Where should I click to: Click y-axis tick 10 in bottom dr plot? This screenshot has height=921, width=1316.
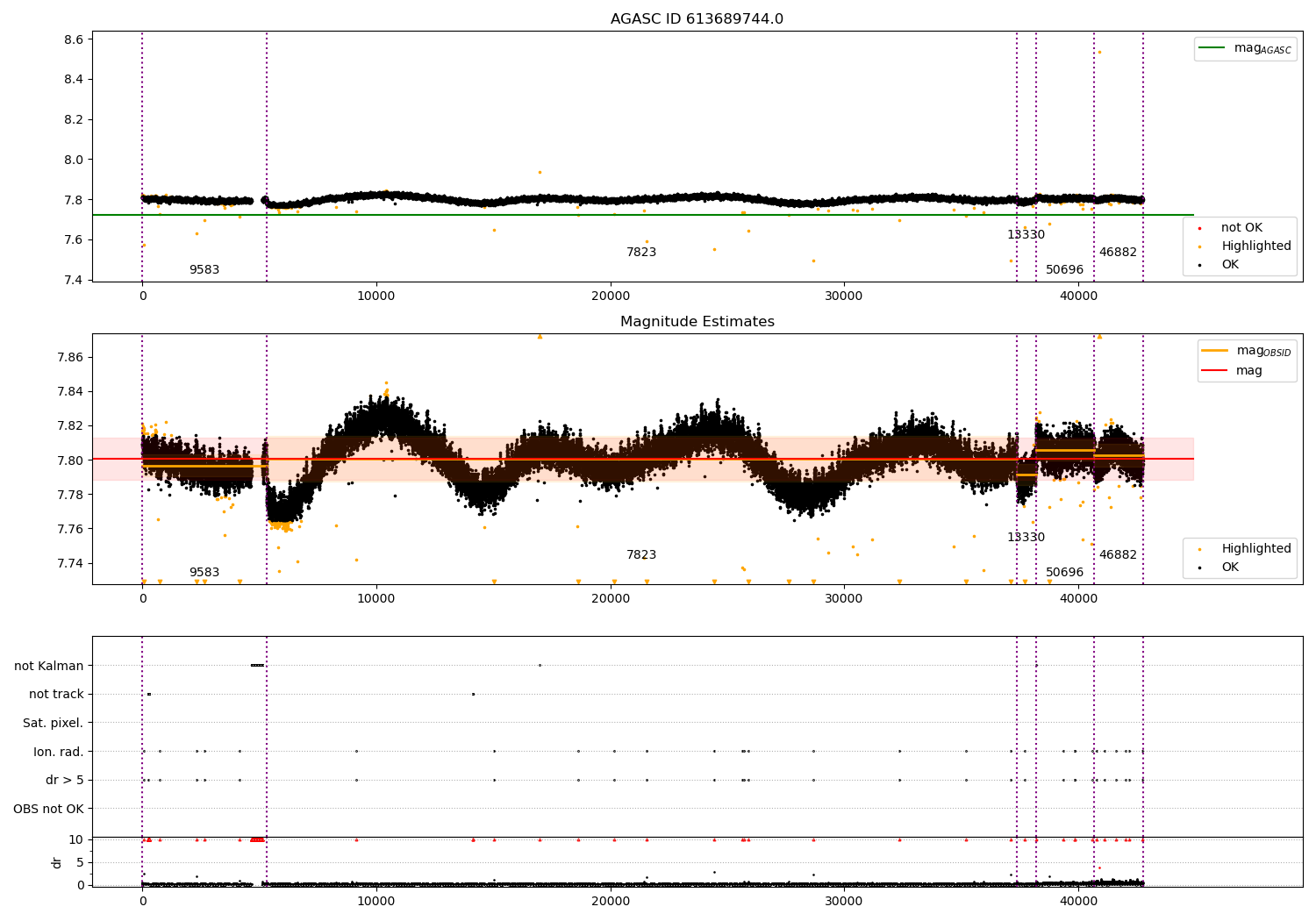pyautogui.click(x=76, y=839)
